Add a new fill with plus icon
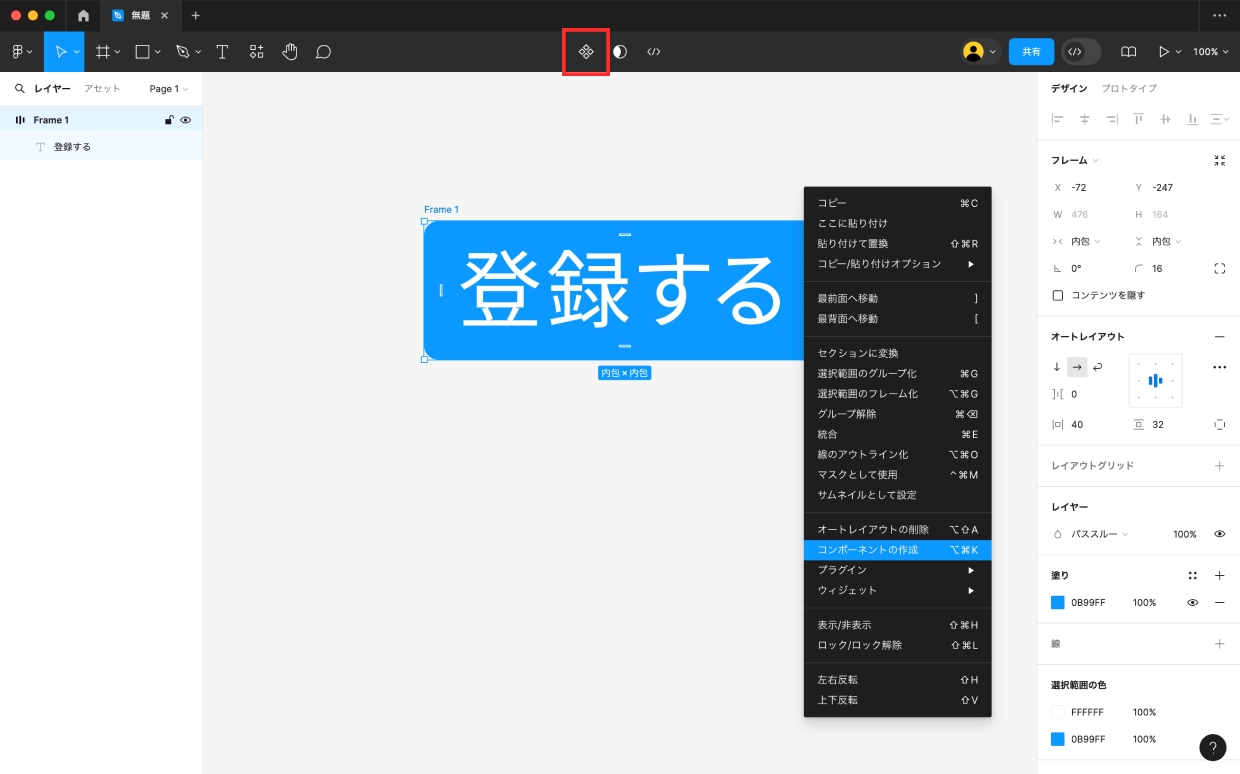The height and width of the screenshot is (774, 1240). (x=1219, y=576)
